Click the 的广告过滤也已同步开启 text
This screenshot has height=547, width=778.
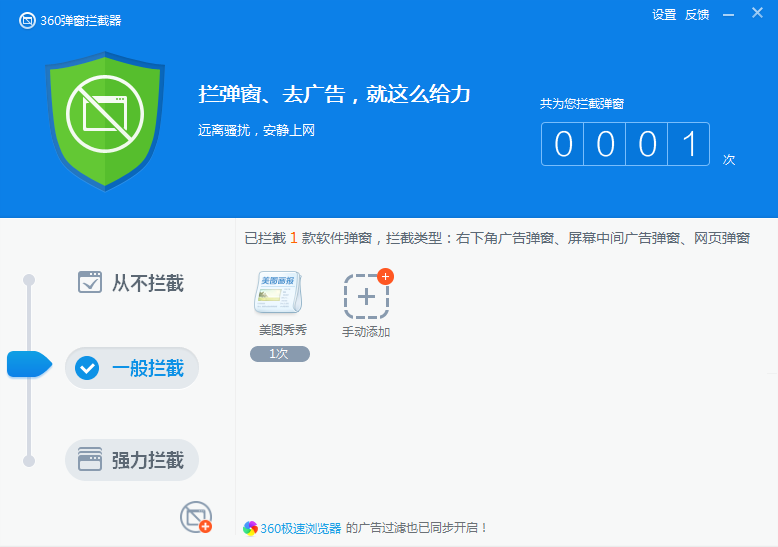tap(416, 528)
